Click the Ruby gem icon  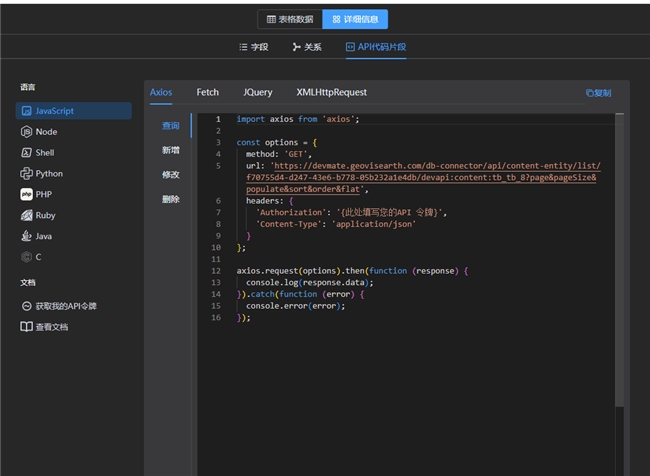pos(27,215)
